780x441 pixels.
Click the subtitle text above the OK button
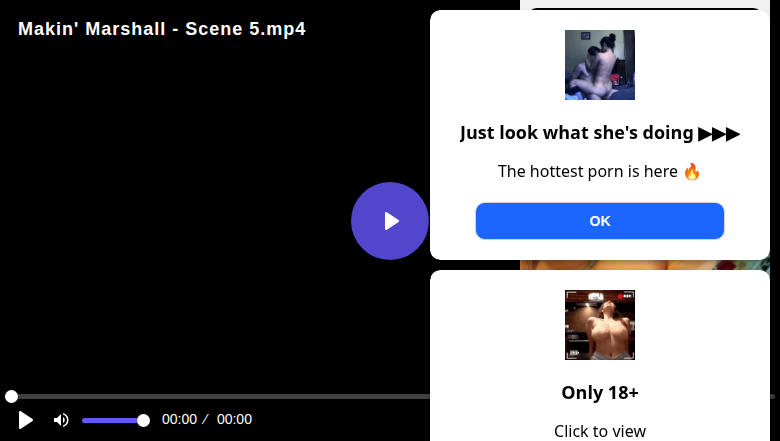588,171
